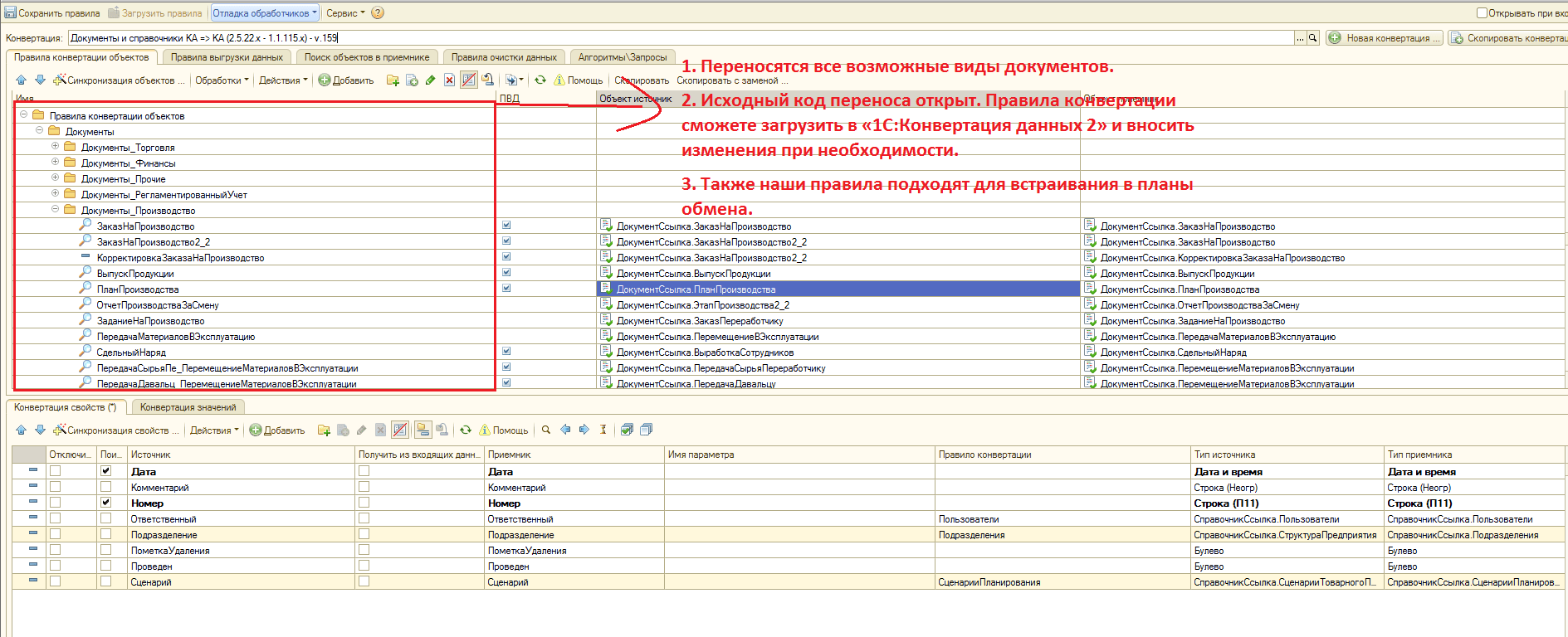Toggle ПВД checkbox for СдельныйНаряд
This screenshot has width=1568, height=637.
point(506,352)
